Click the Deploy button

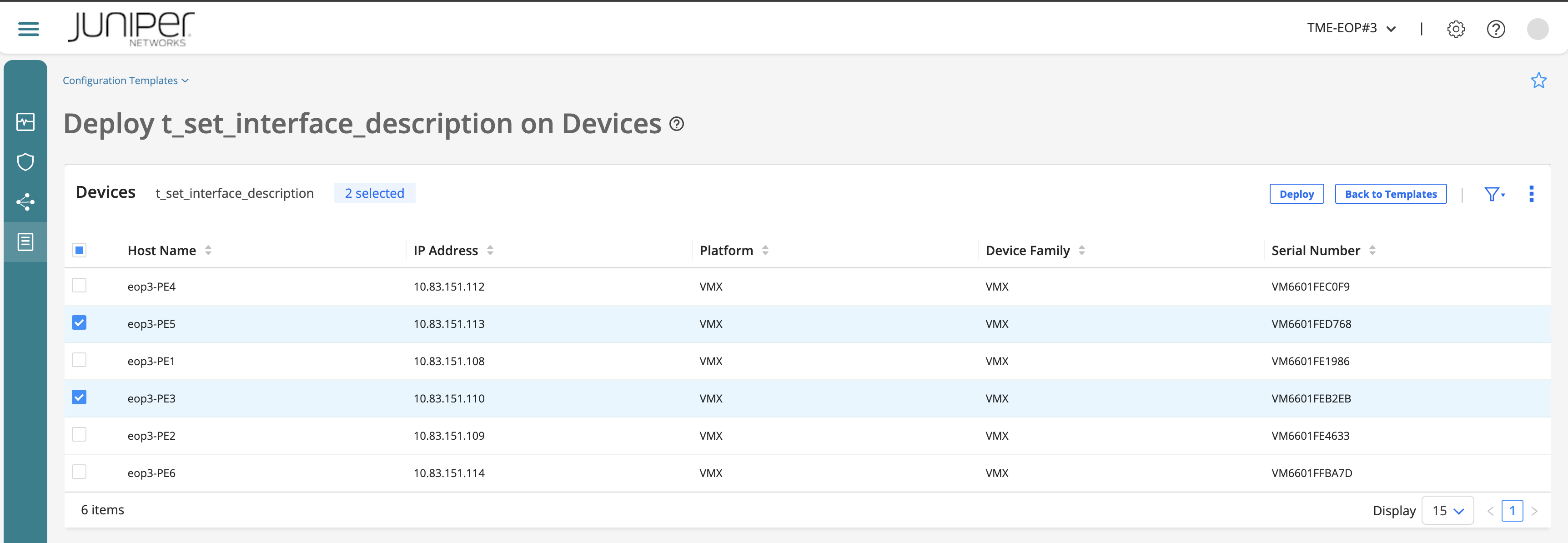[1297, 194]
